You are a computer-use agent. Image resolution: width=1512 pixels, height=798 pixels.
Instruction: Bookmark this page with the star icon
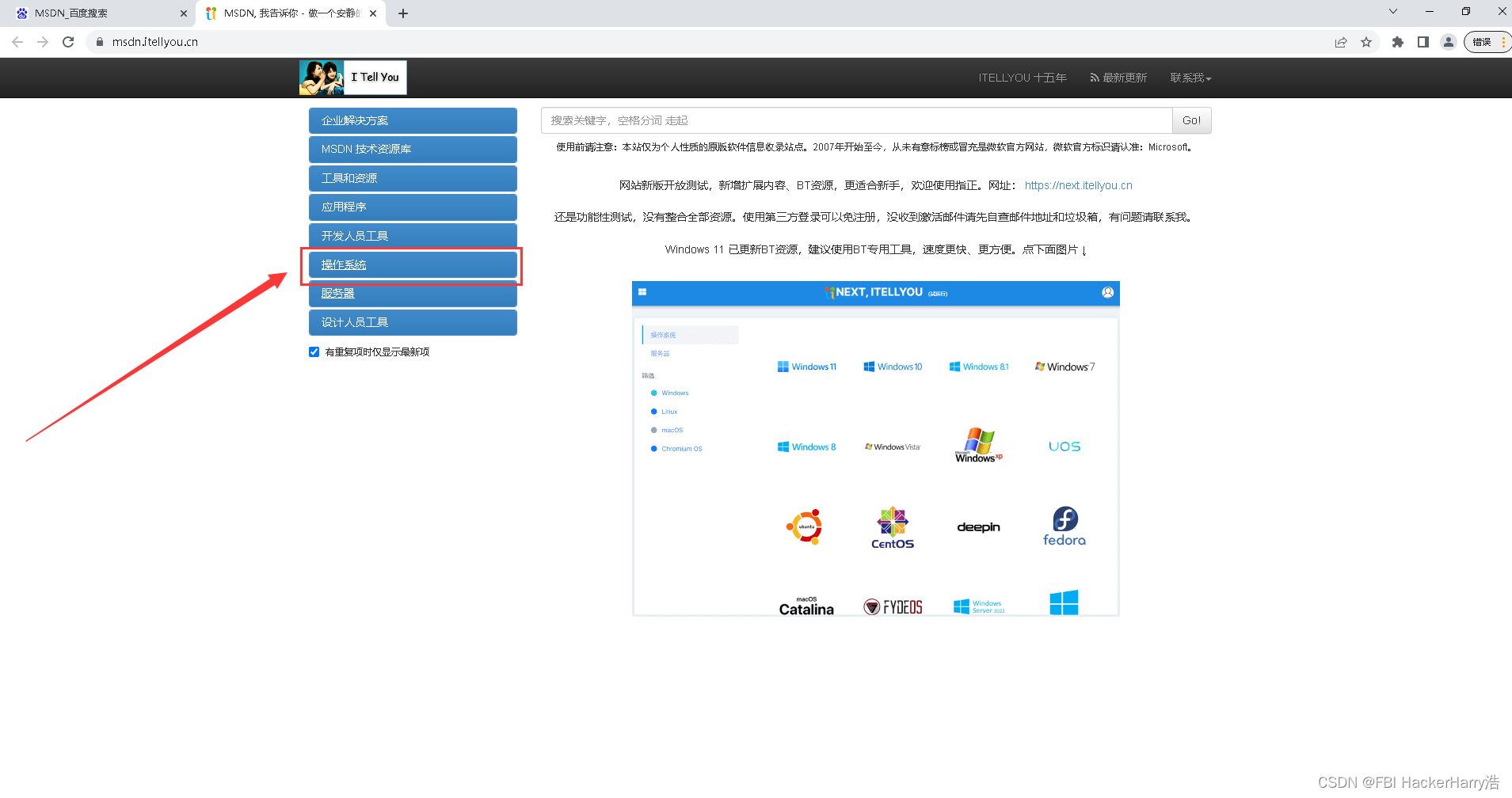click(x=1366, y=42)
